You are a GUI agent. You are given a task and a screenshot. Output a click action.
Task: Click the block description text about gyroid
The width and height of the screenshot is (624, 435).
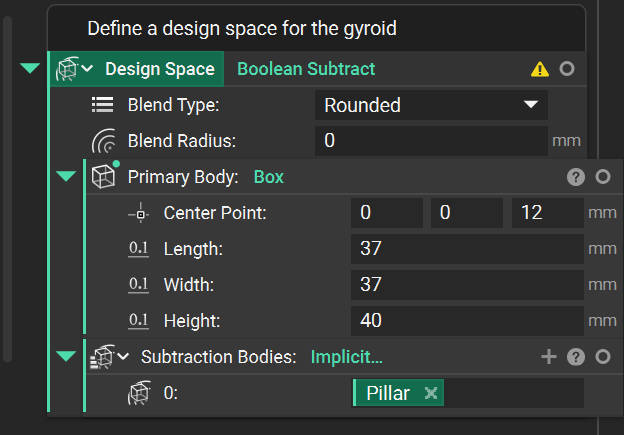[x=242, y=29]
